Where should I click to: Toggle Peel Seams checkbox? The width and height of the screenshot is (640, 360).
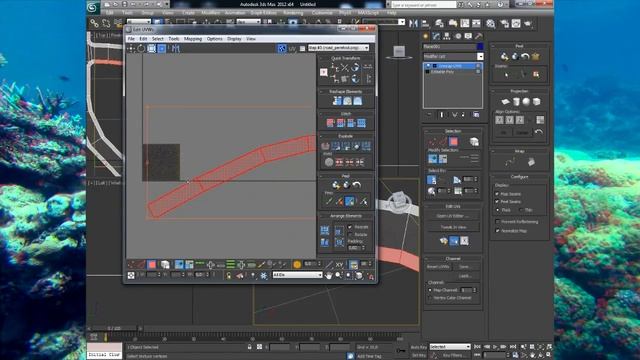pyautogui.click(x=497, y=201)
